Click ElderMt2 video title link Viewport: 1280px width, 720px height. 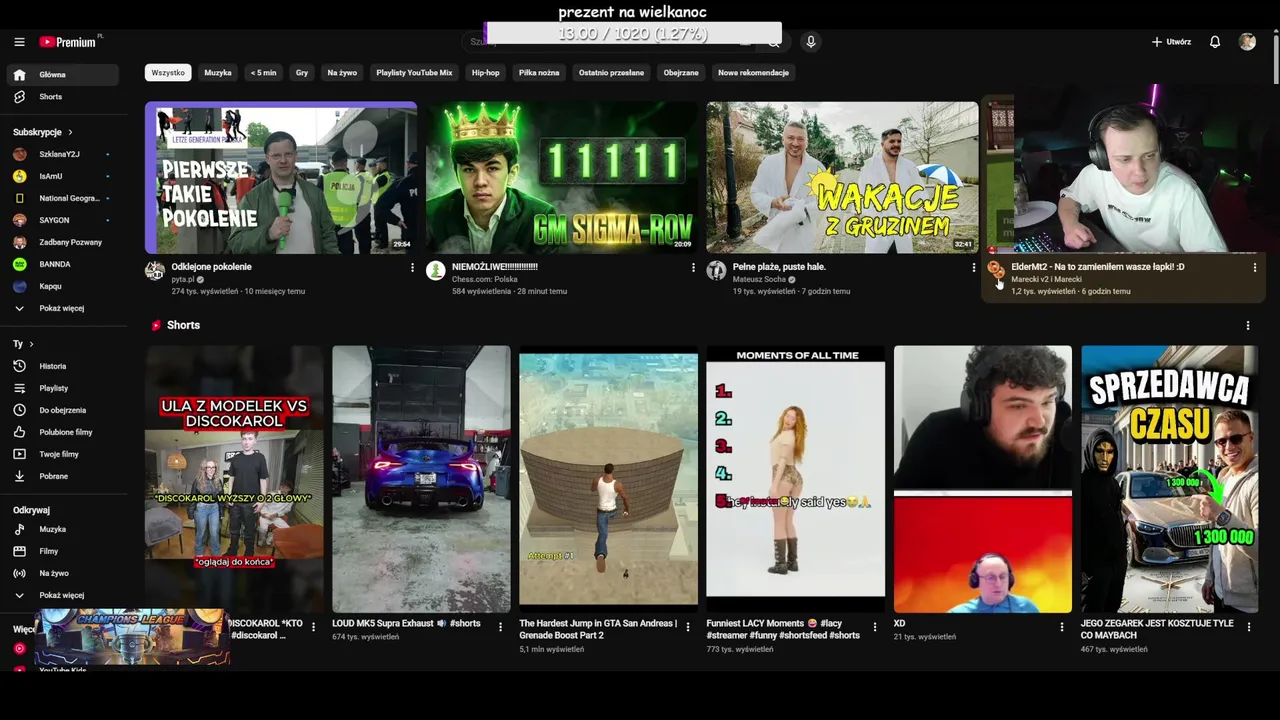click(x=1097, y=267)
